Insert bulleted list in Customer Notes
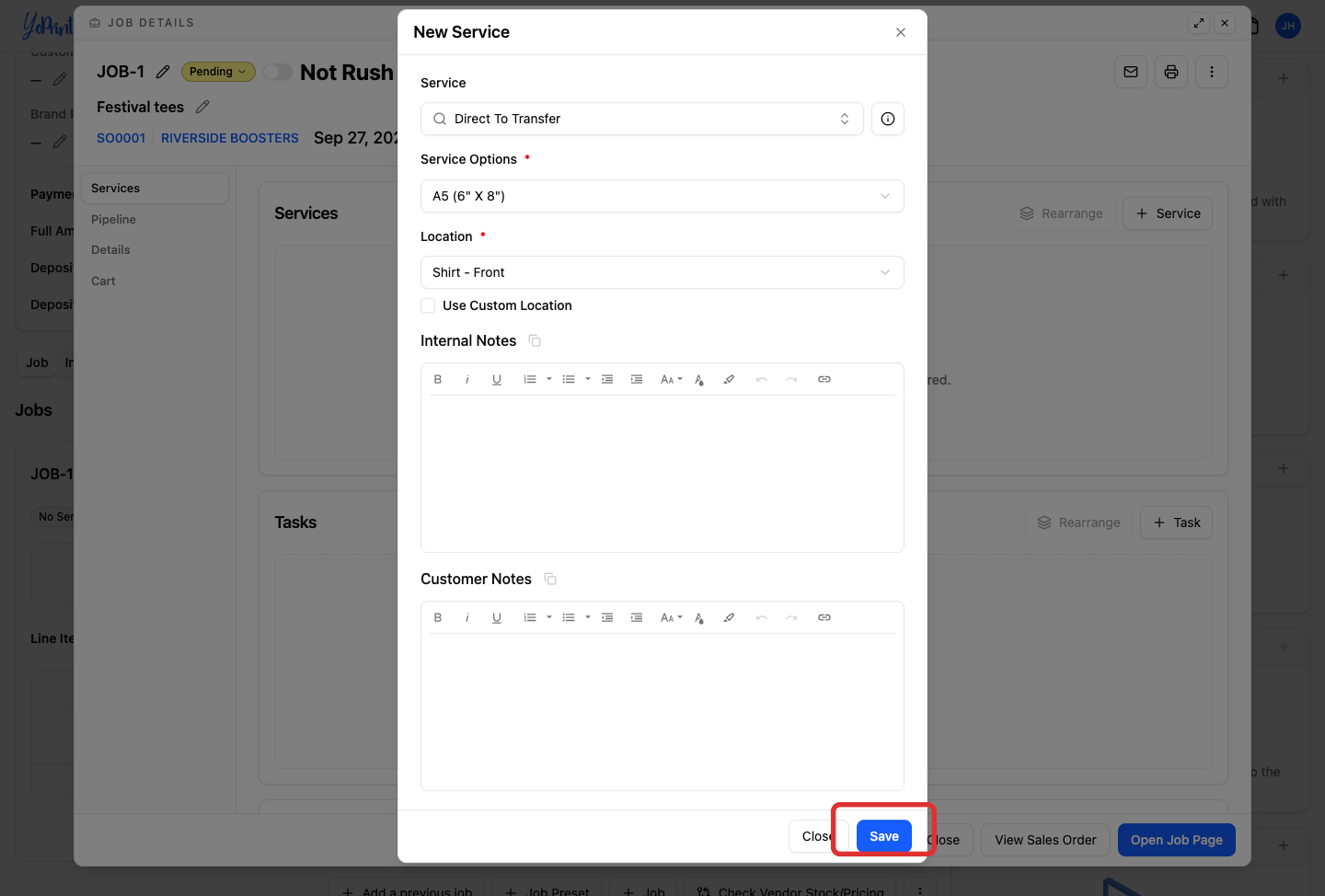Viewport: 1325px width, 896px height. (569, 617)
